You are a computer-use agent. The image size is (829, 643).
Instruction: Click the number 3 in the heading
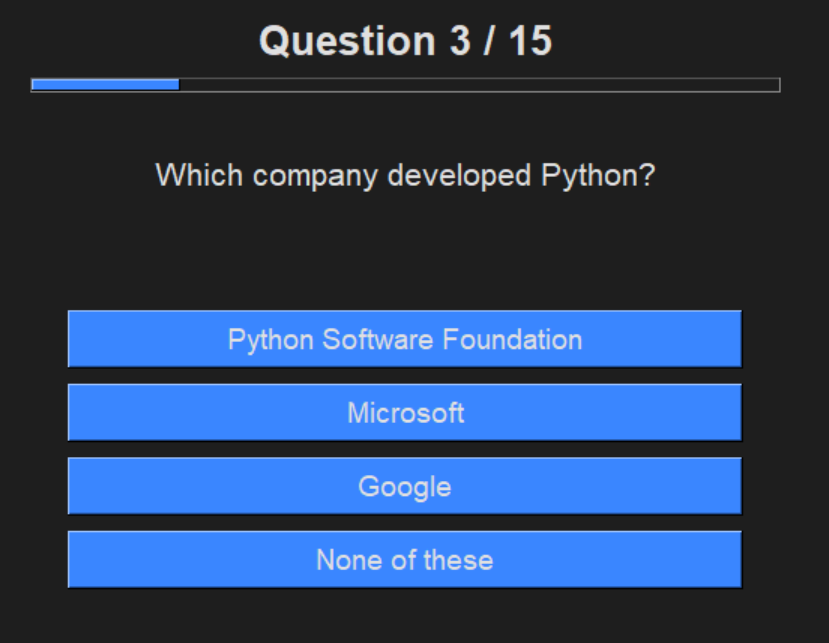pyautogui.click(x=459, y=41)
